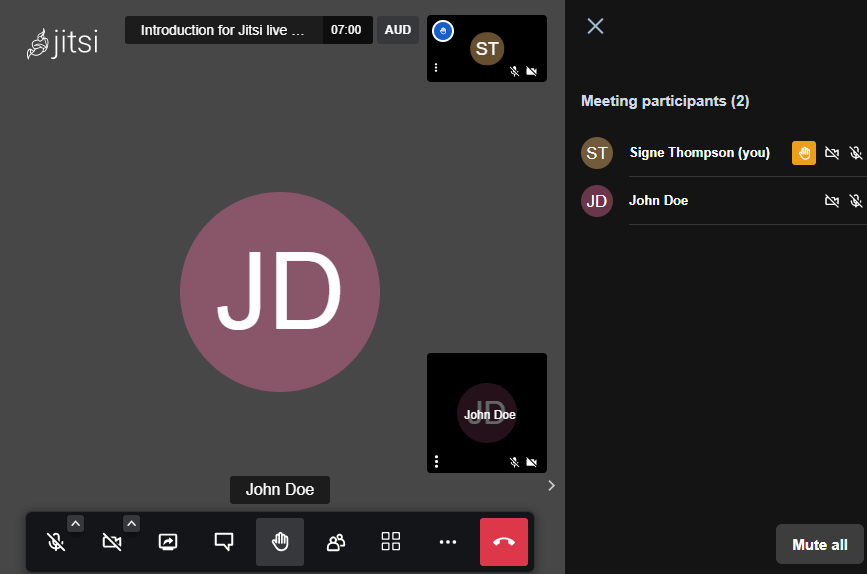This screenshot has height=574, width=867.
Task: Click the three-dot menu on John Doe thumbnail
Action: (x=437, y=461)
